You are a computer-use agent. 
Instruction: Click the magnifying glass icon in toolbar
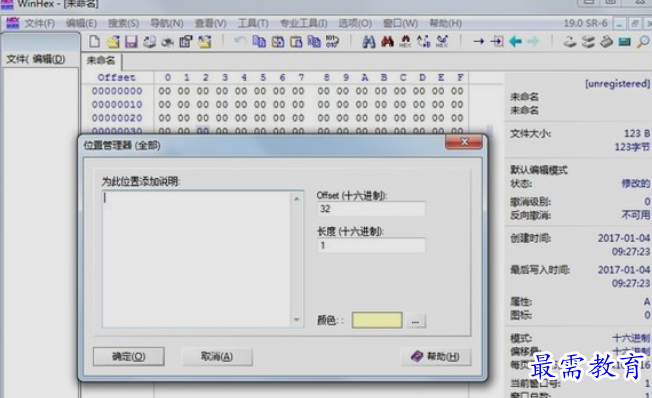(643, 41)
